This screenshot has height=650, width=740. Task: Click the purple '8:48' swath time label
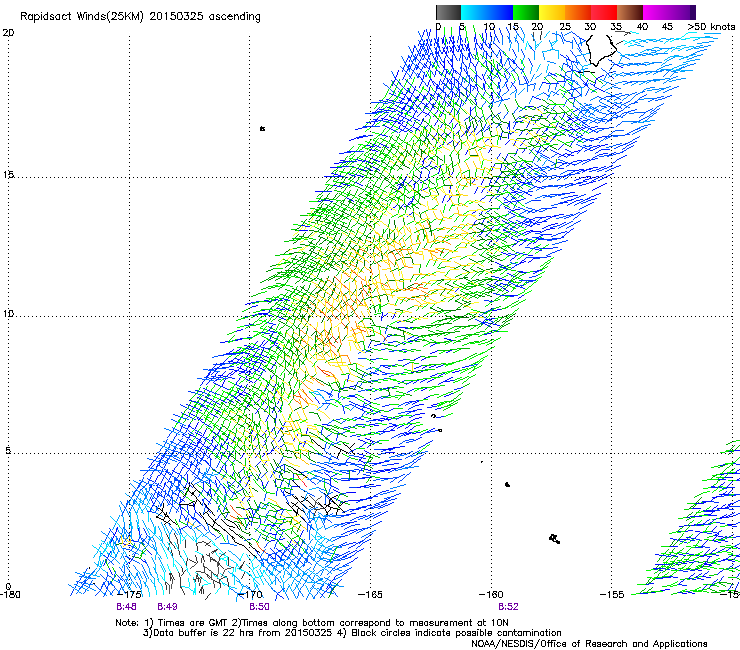tap(126, 607)
